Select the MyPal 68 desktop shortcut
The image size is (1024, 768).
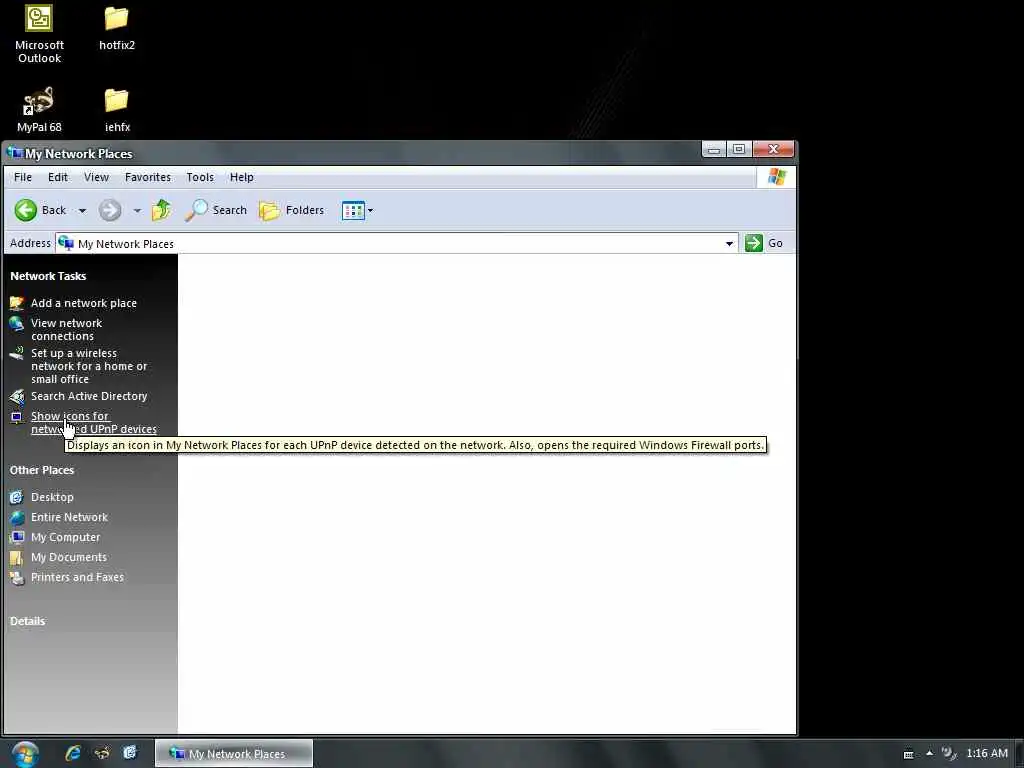[x=39, y=110]
